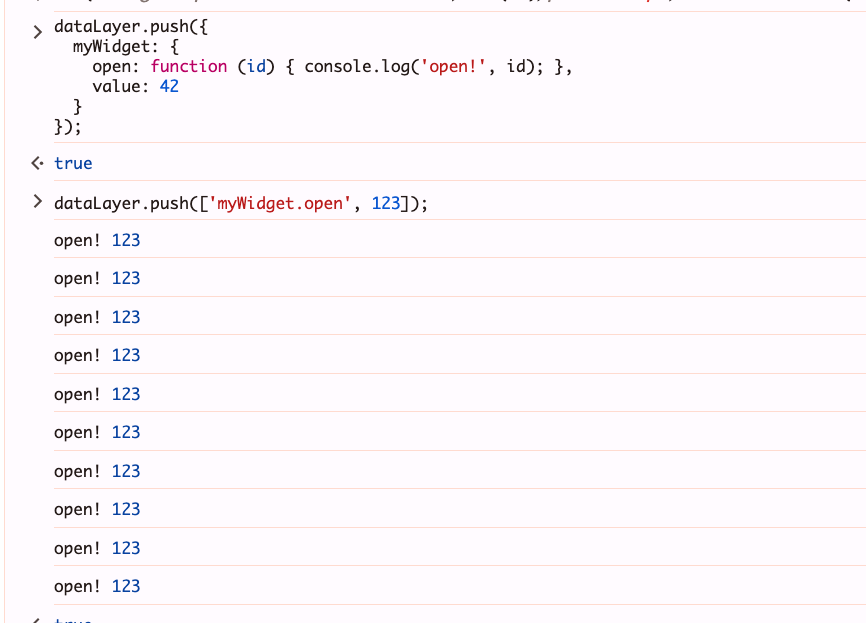Click the return arrow beside the 'true' result
The image size is (866, 623).
point(37,163)
